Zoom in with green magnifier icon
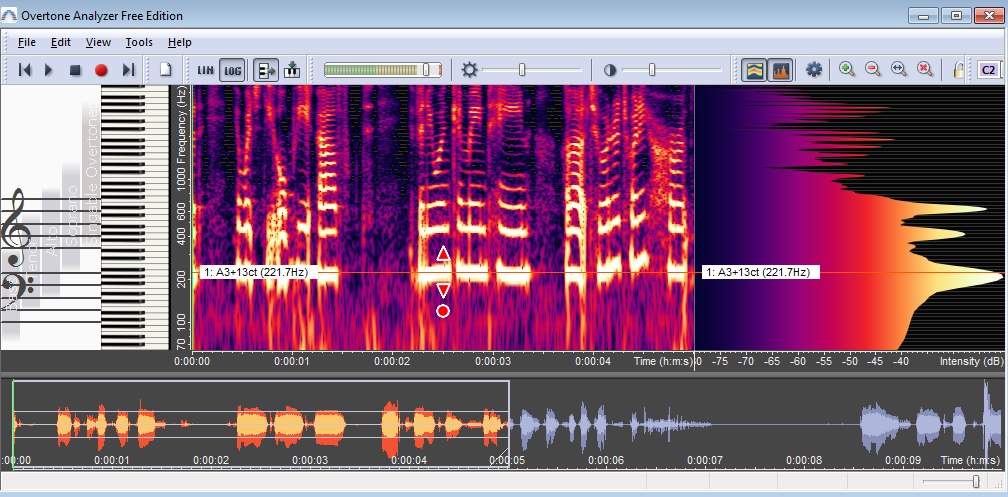This screenshot has height=497, width=1008. [x=847, y=69]
